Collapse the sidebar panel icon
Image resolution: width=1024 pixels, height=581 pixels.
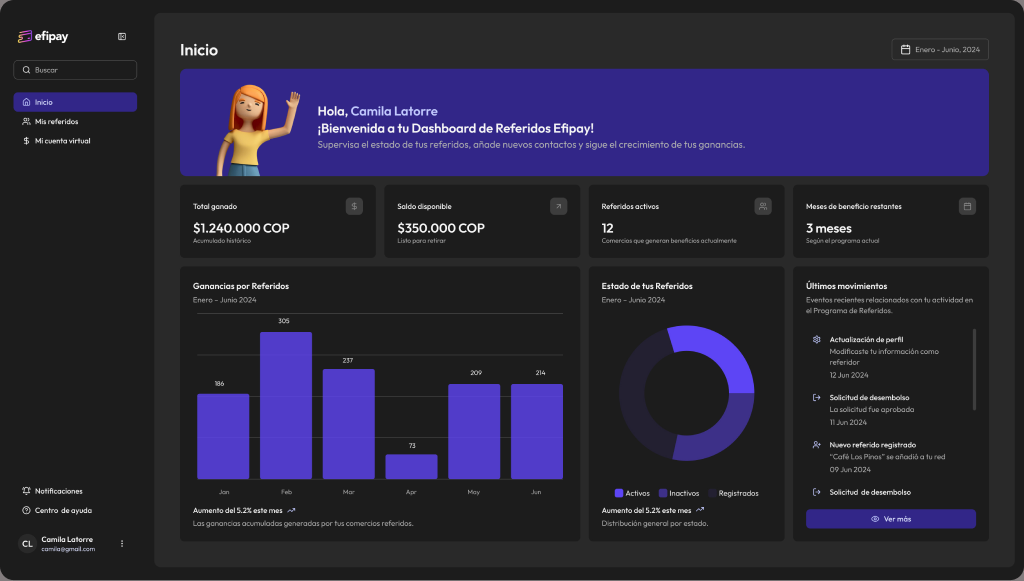pyautogui.click(x=122, y=37)
